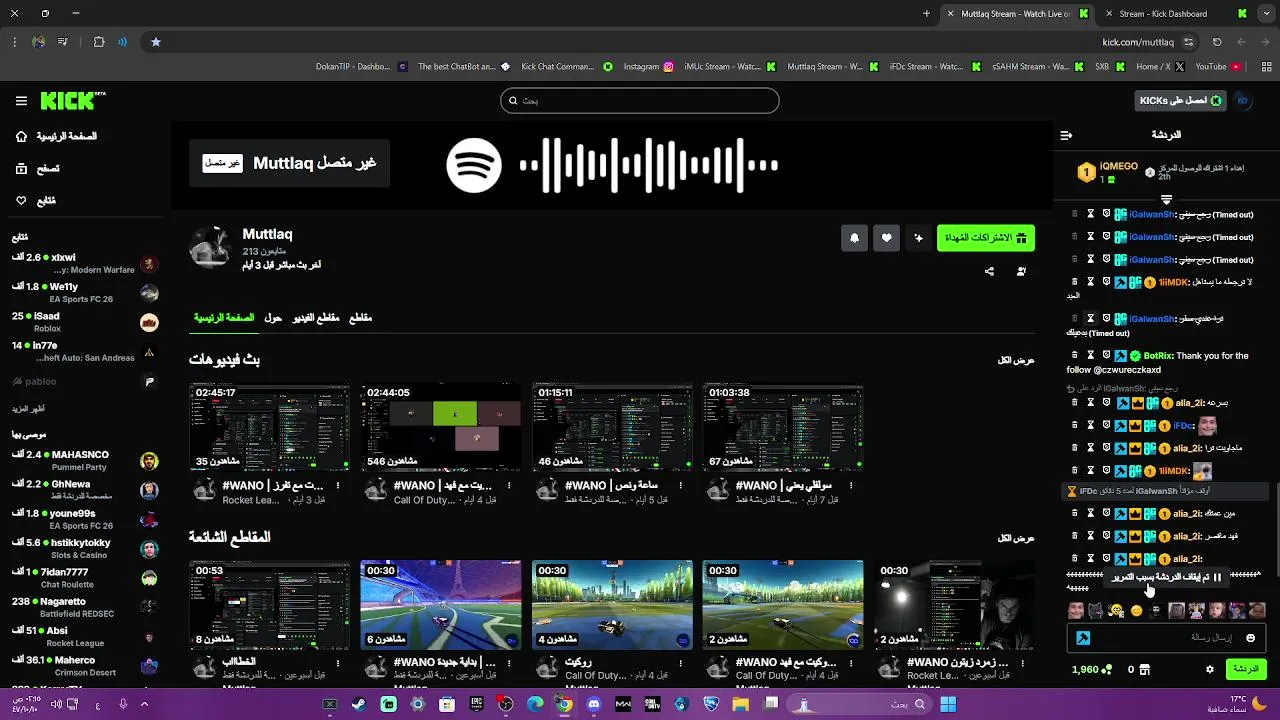
Task: Click the green gift subscriptions button
Action: (x=986, y=238)
